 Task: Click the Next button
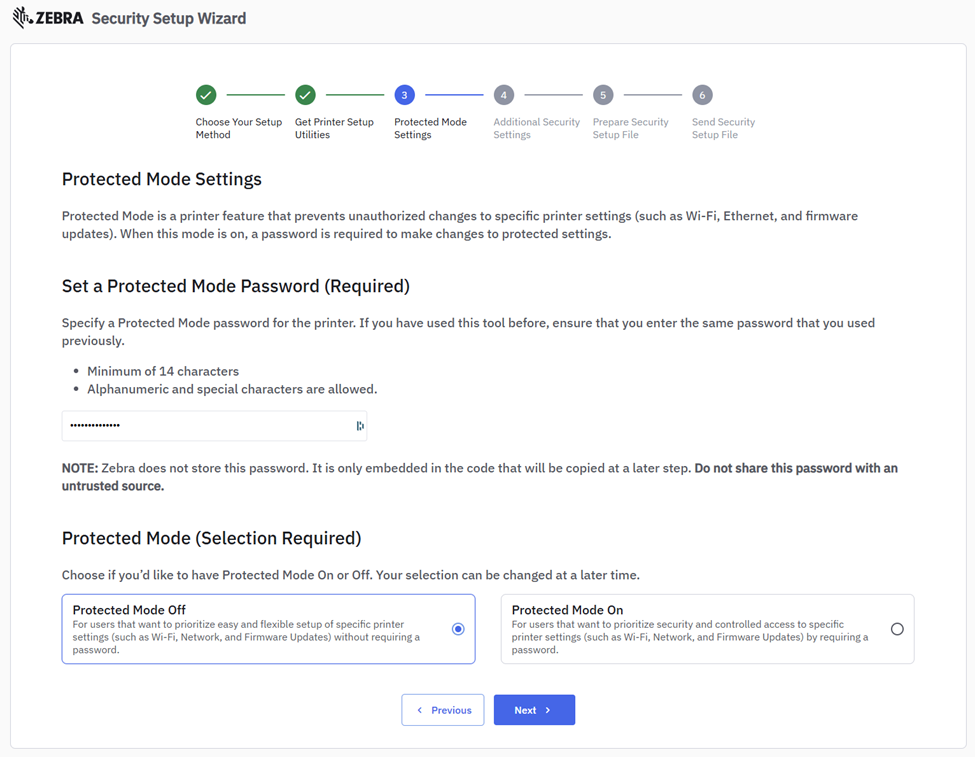(534, 710)
